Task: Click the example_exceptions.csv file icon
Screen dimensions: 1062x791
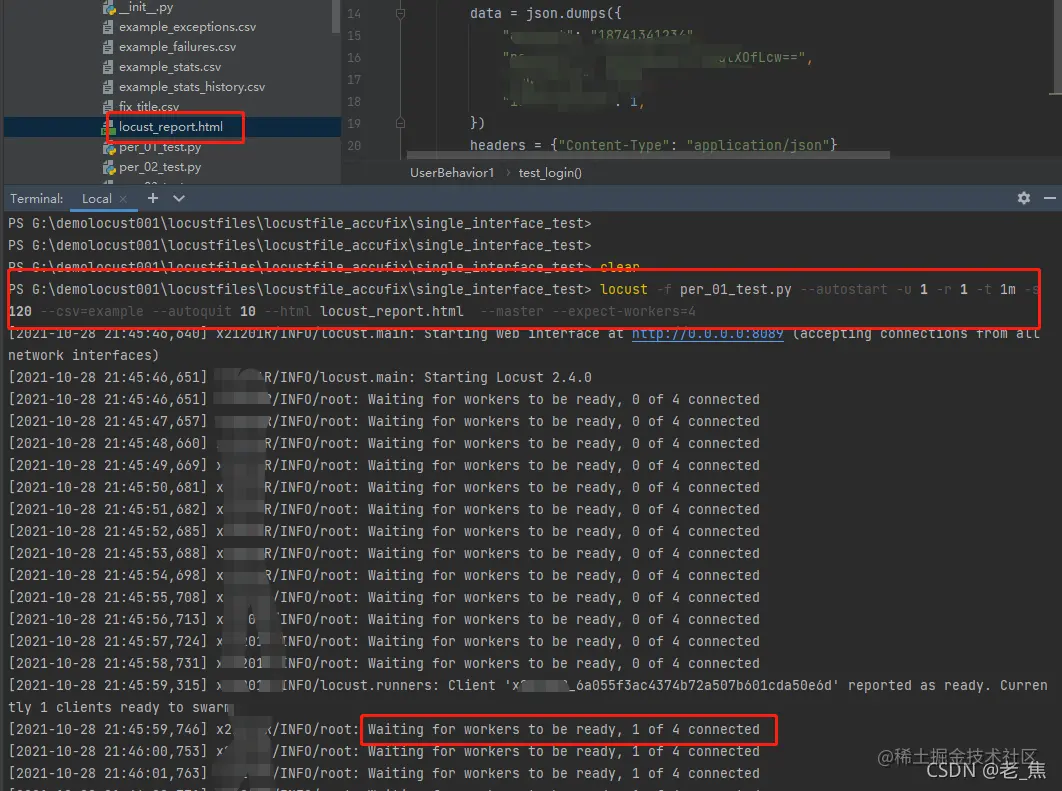Action: [x=108, y=27]
